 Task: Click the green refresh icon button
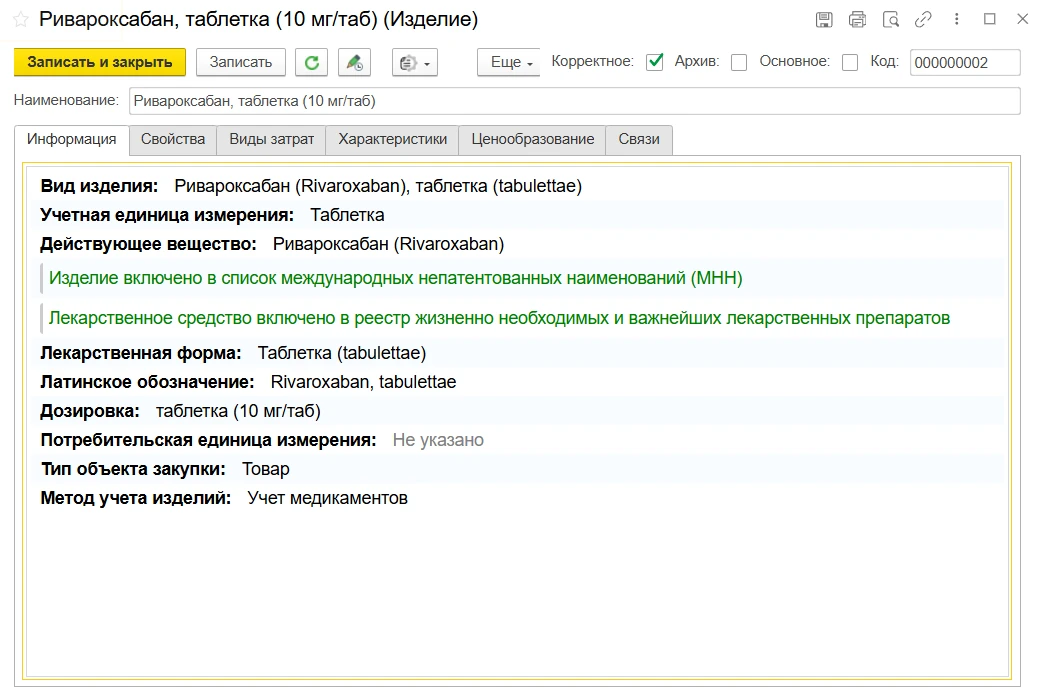coord(311,63)
